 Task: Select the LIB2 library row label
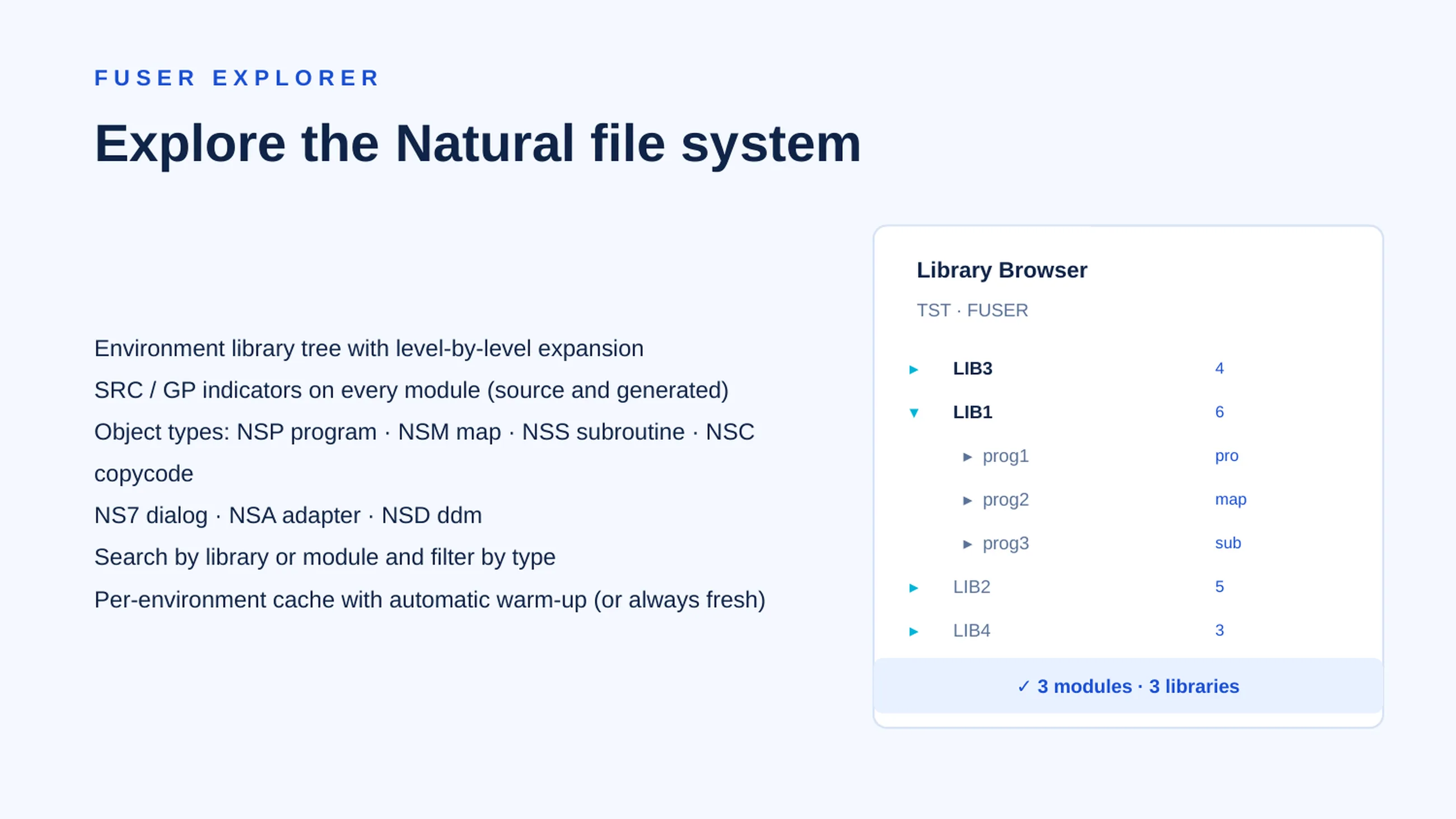972,587
